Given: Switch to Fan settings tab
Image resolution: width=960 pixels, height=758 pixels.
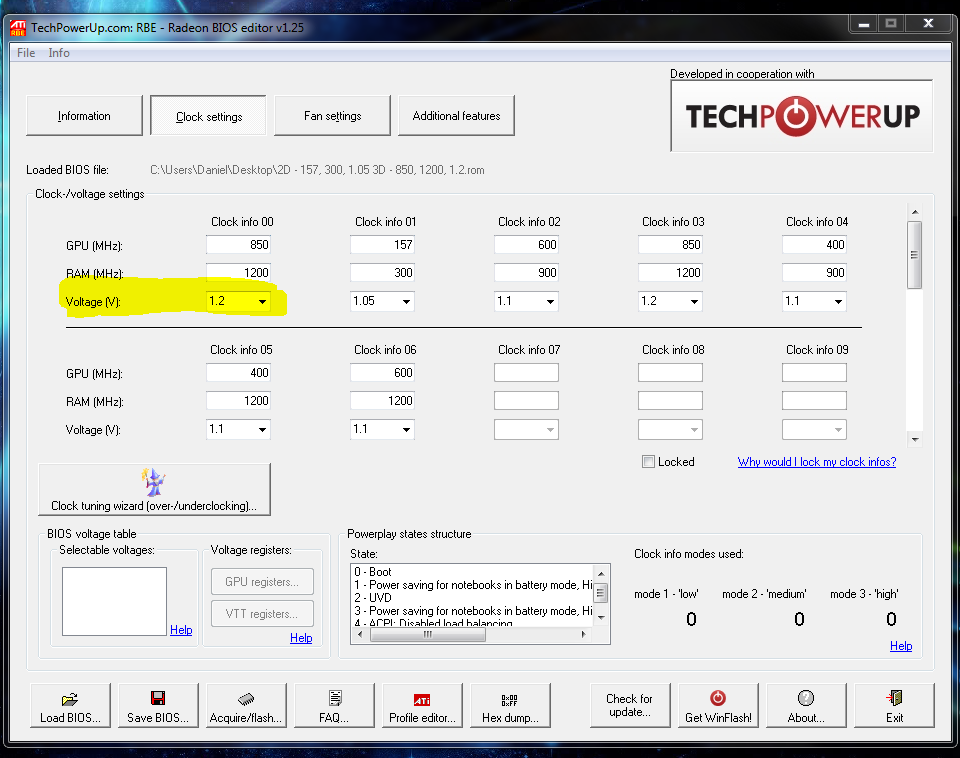Looking at the screenshot, I should coord(332,116).
